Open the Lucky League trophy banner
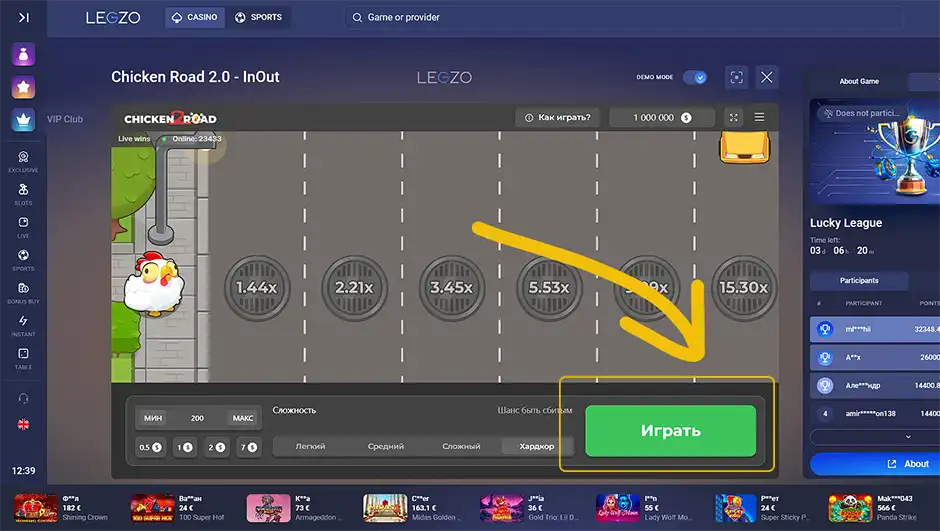 pos(875,152)
